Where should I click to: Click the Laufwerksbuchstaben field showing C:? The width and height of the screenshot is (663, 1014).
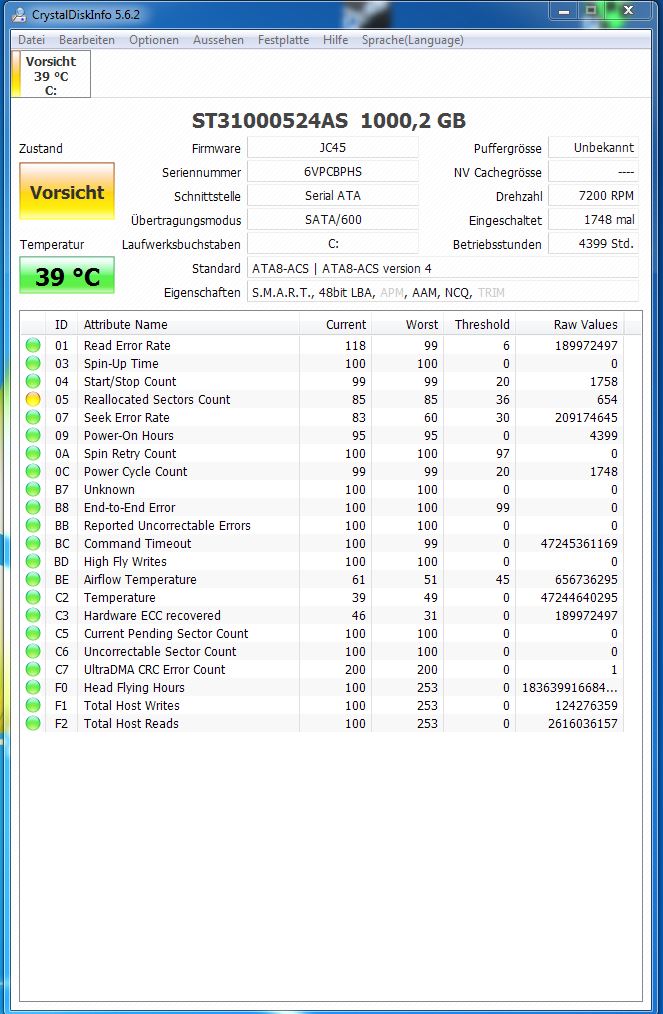(332, 244)
